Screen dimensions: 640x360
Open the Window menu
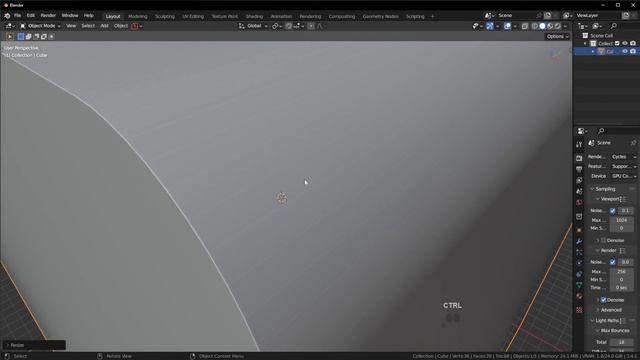[70, 16]
